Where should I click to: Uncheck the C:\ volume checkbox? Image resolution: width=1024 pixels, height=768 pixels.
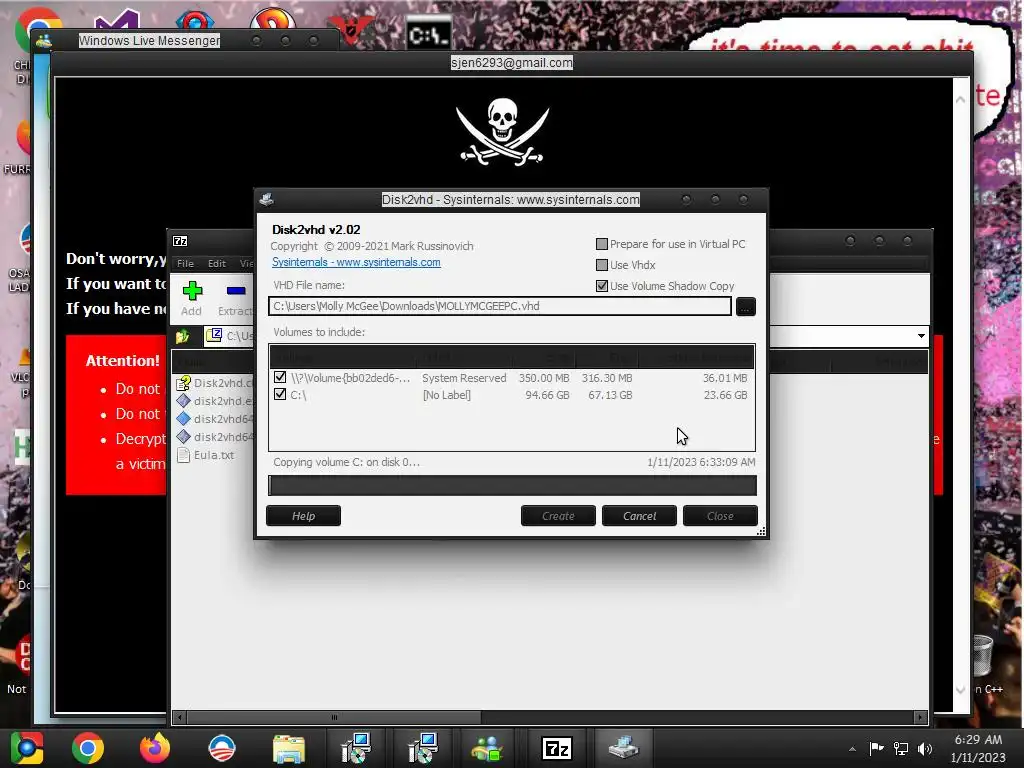pyautogui.click(x=280, y=394)
